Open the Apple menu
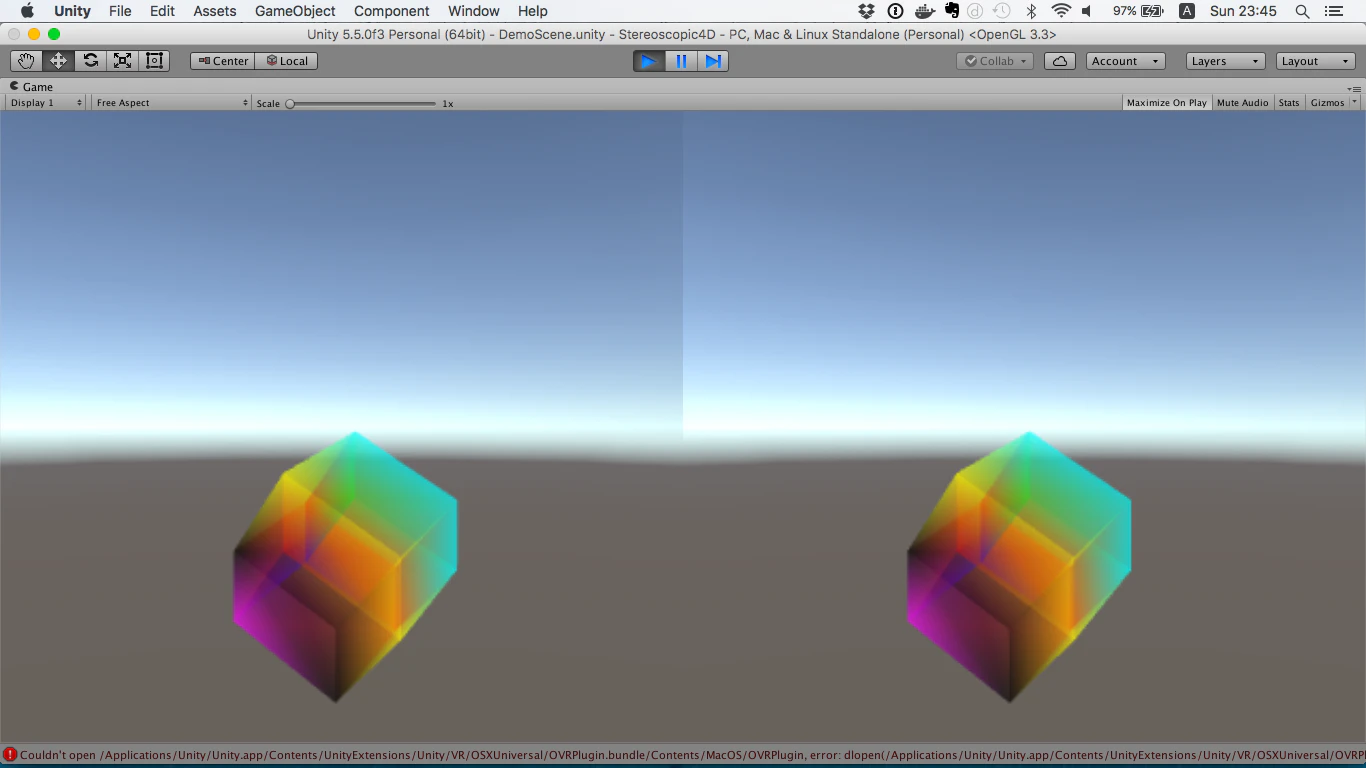The height and width of the screenshot is (768, 1366). (27, 11)
